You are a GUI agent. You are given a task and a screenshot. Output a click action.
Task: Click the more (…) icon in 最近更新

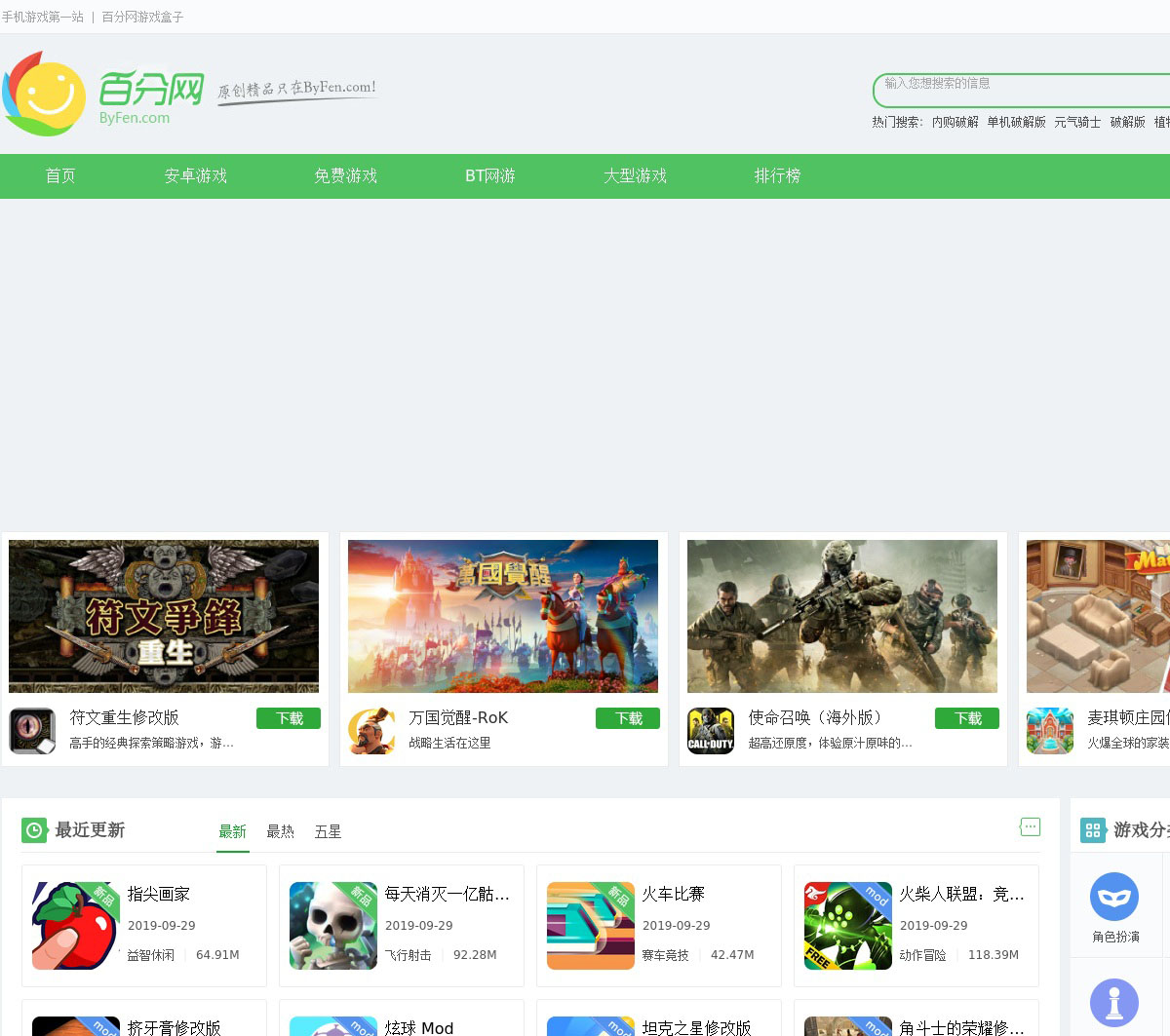(1031, 826)
